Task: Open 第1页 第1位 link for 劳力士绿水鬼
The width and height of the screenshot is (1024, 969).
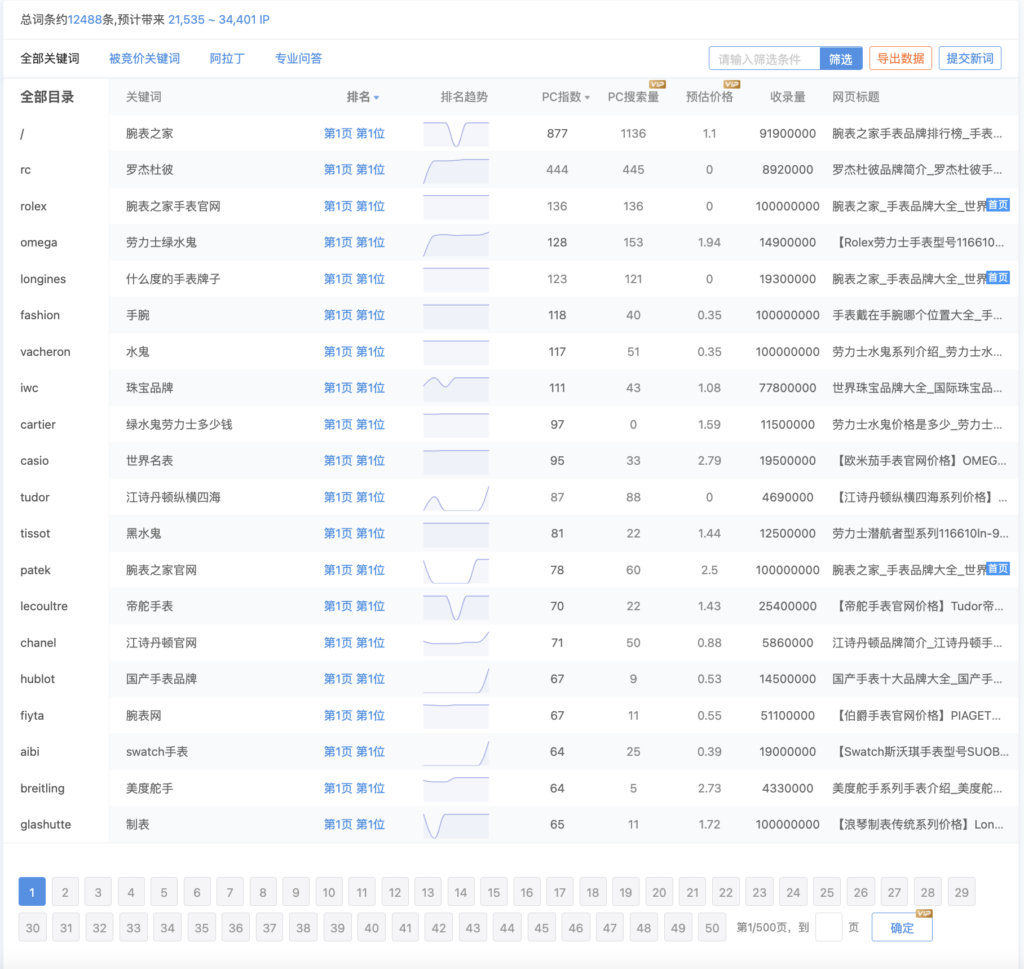Action: 354,242
